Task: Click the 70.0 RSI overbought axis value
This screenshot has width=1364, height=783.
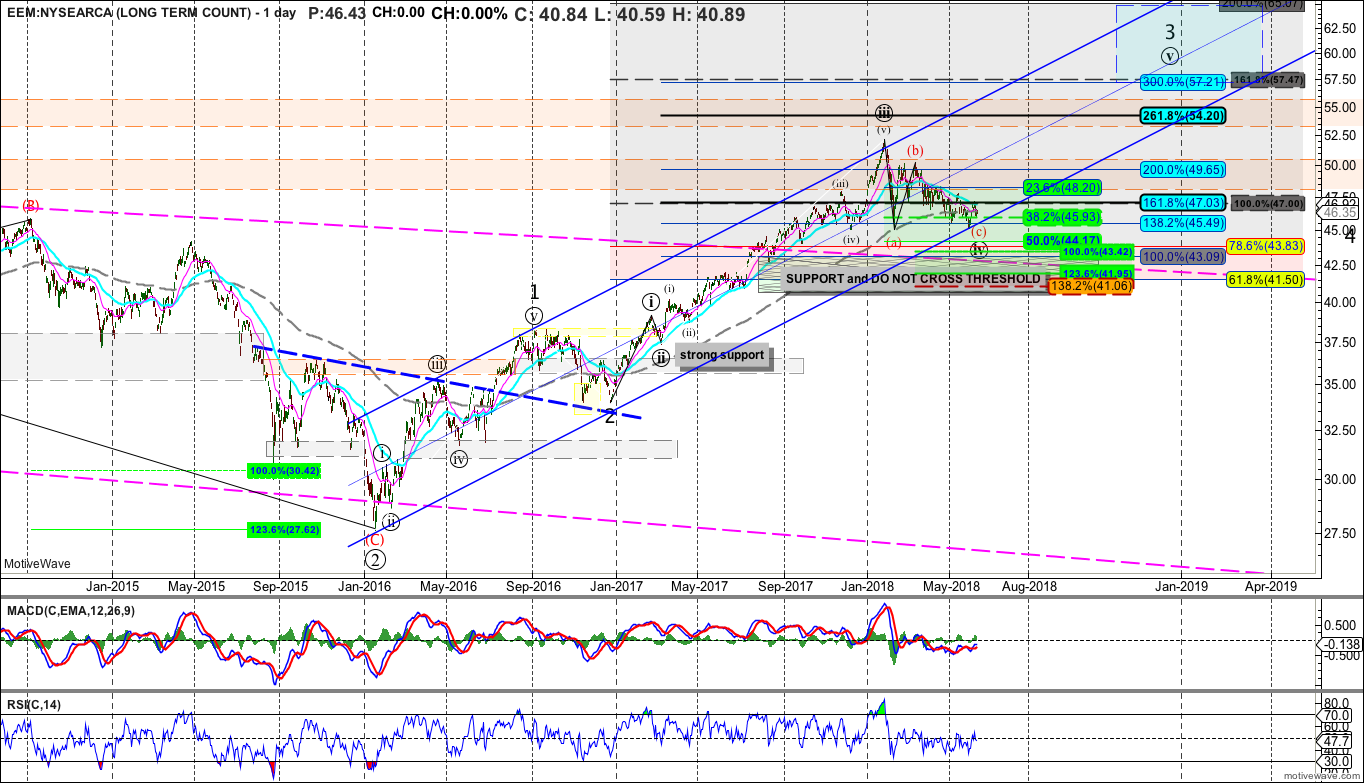Action: point(1337,716)
